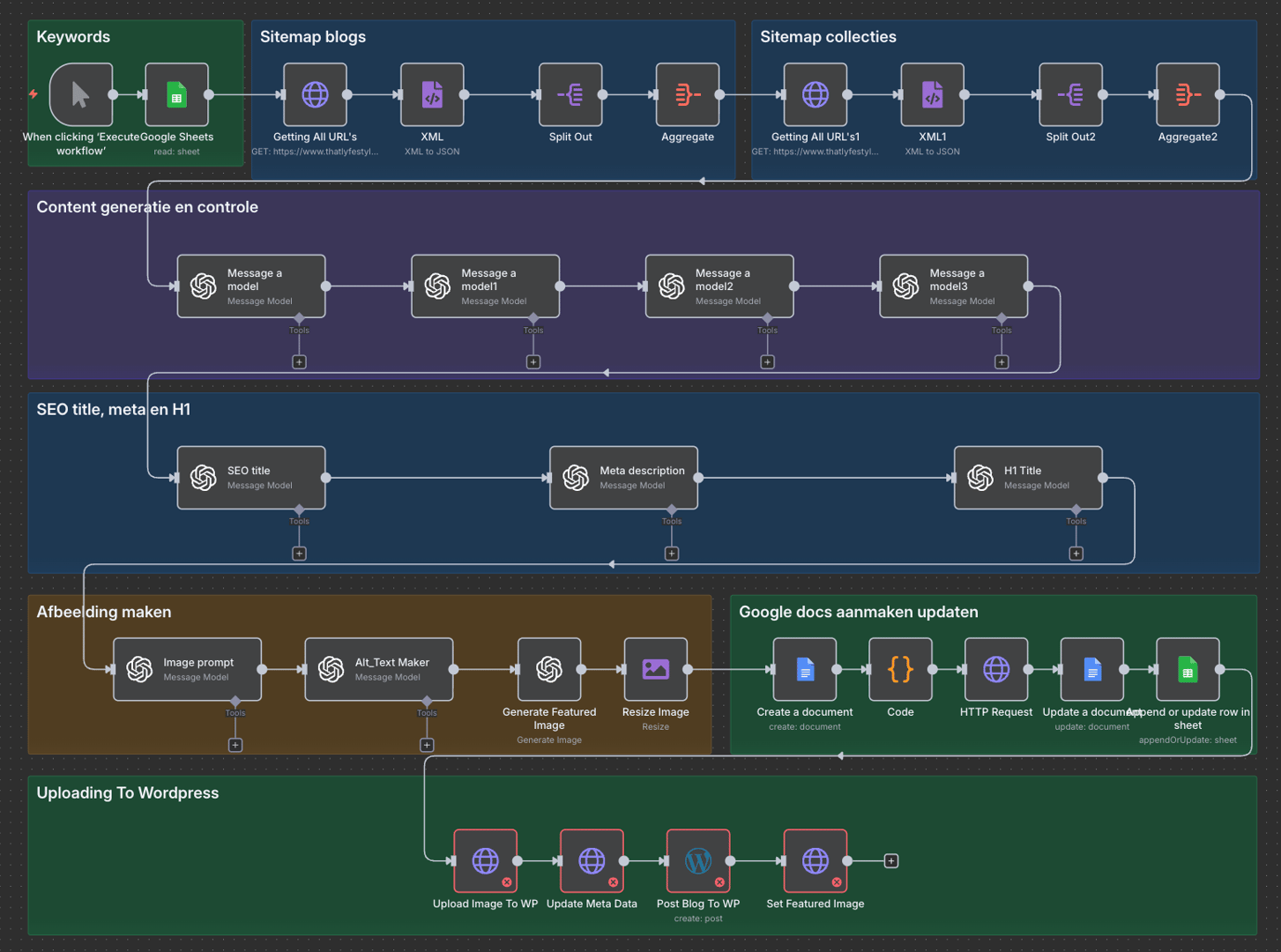
Task: Select the H1 Title node
Action: [1027, 478]
